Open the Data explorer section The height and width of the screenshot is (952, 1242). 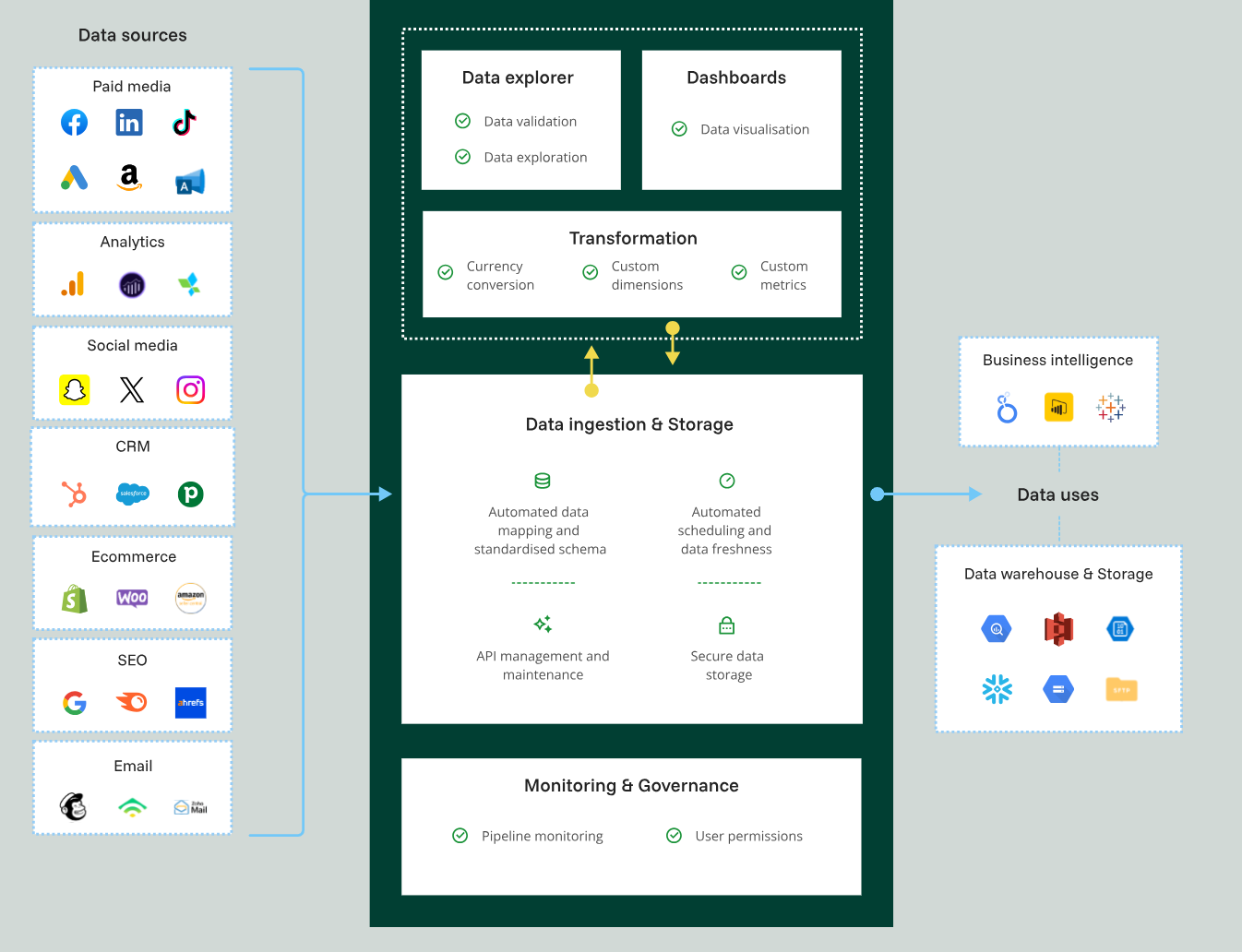(519, 77)
